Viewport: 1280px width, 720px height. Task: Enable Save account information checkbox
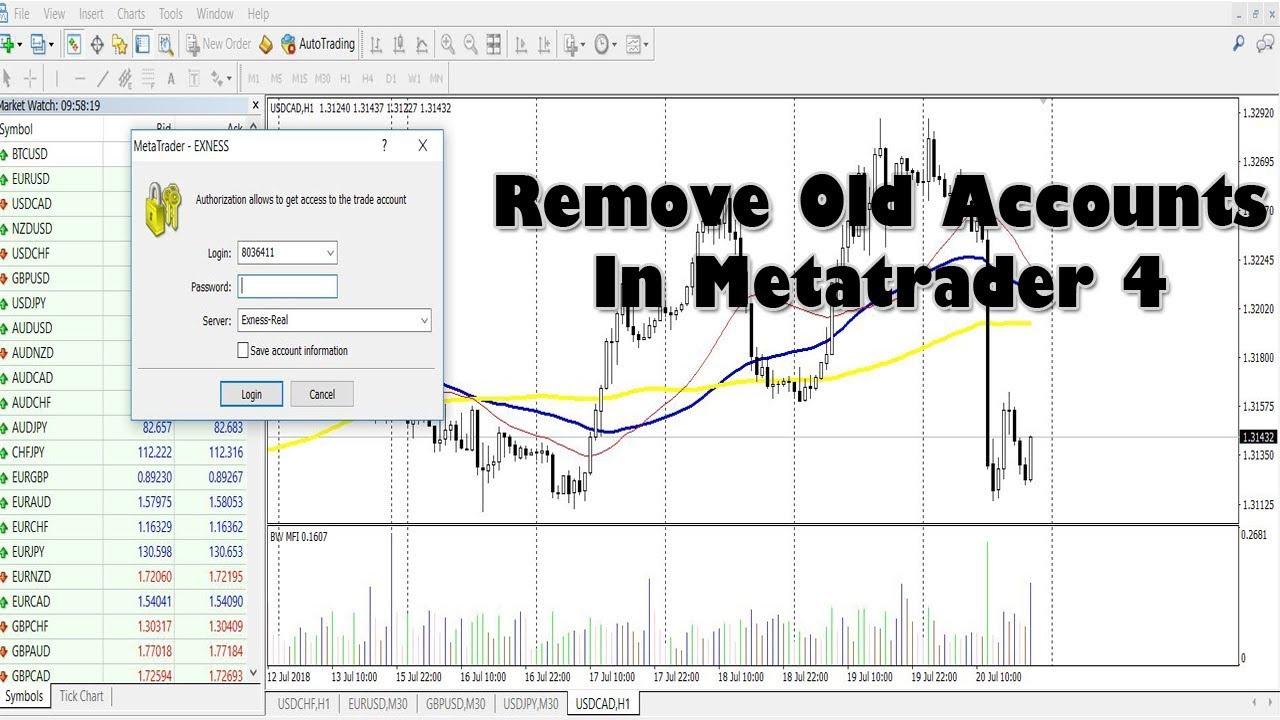(243, 351)
